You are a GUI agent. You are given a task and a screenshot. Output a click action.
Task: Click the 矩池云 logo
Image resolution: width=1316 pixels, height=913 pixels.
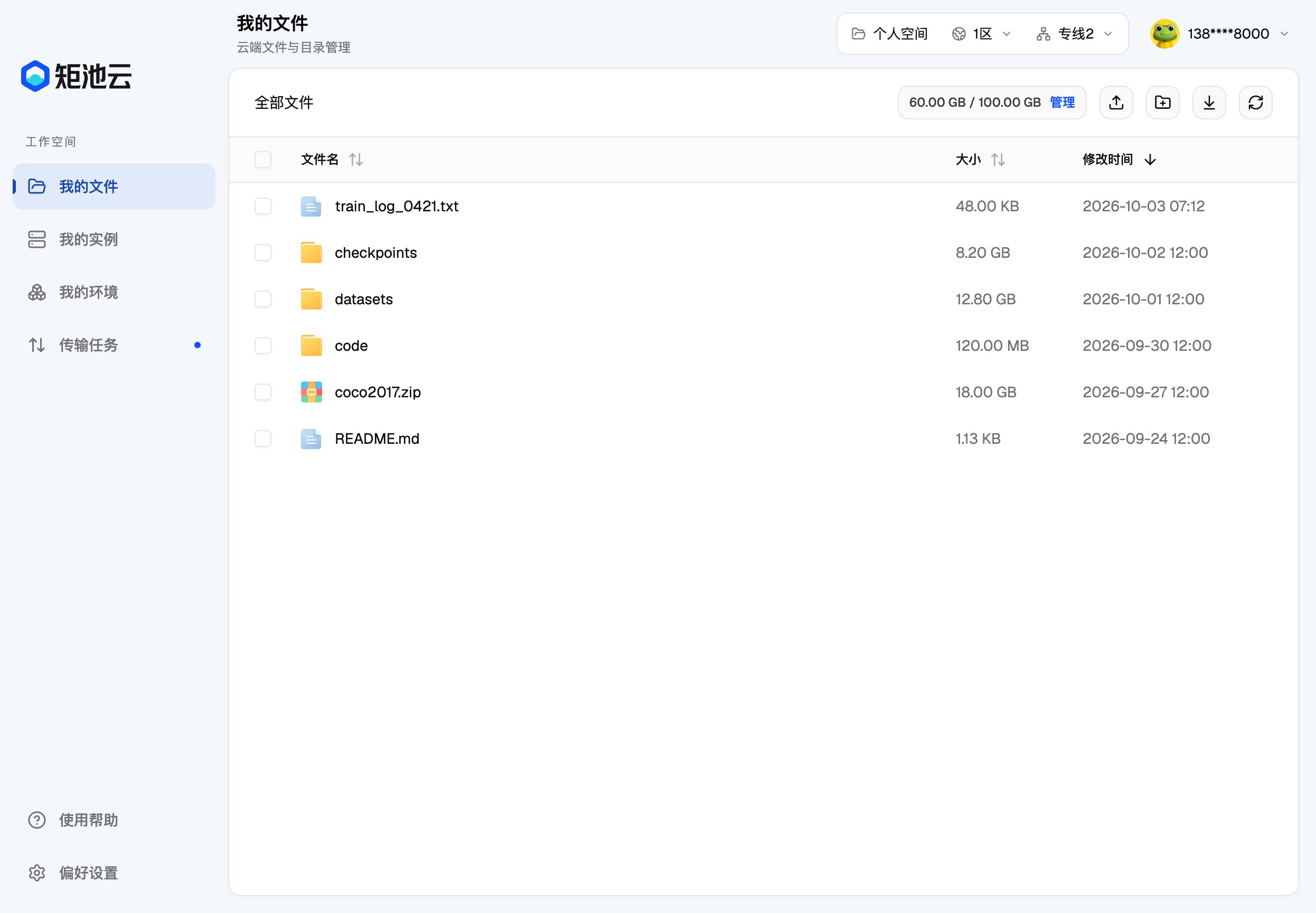coord(76,76)
